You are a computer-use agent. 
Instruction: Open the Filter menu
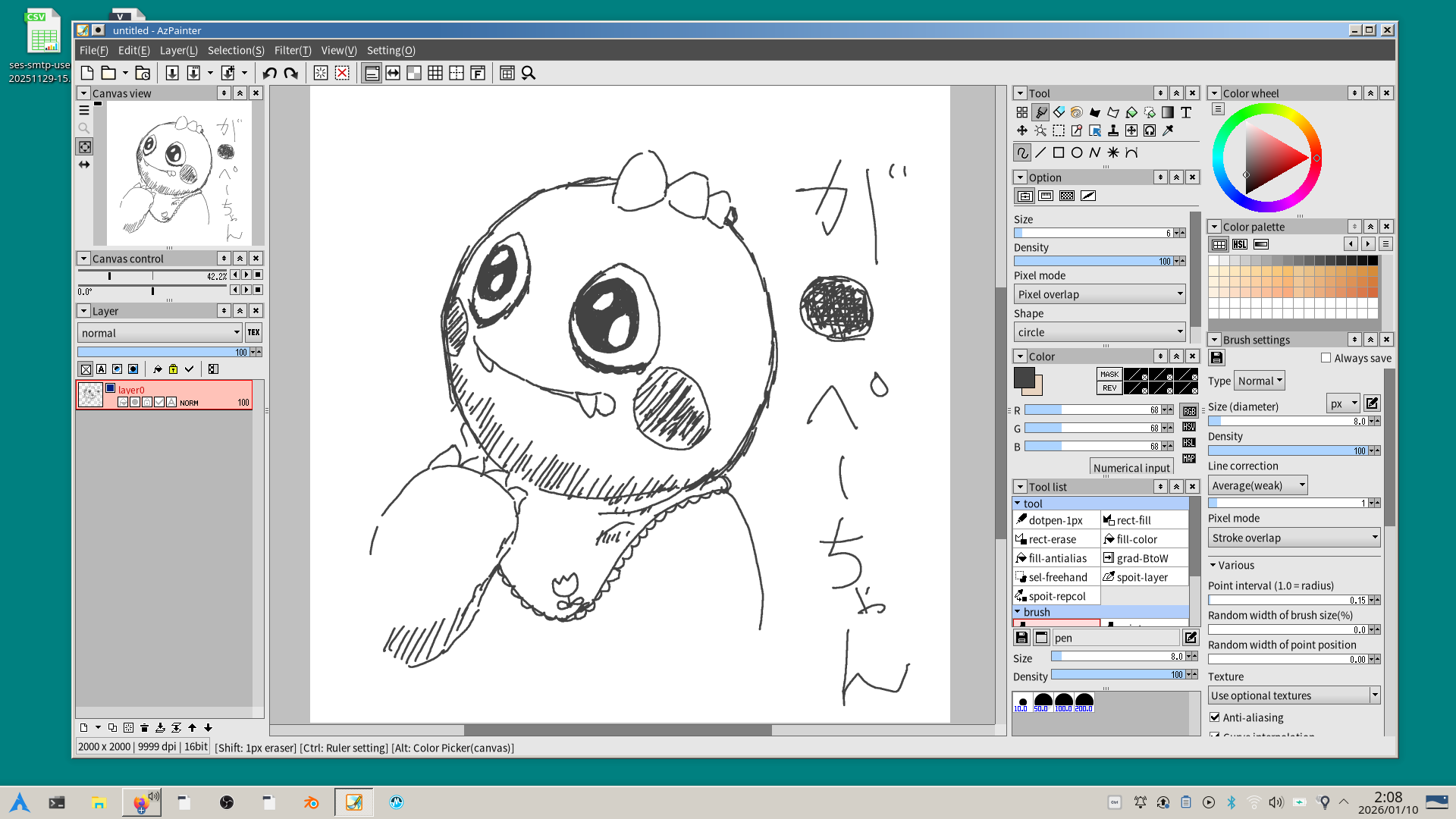292,50
